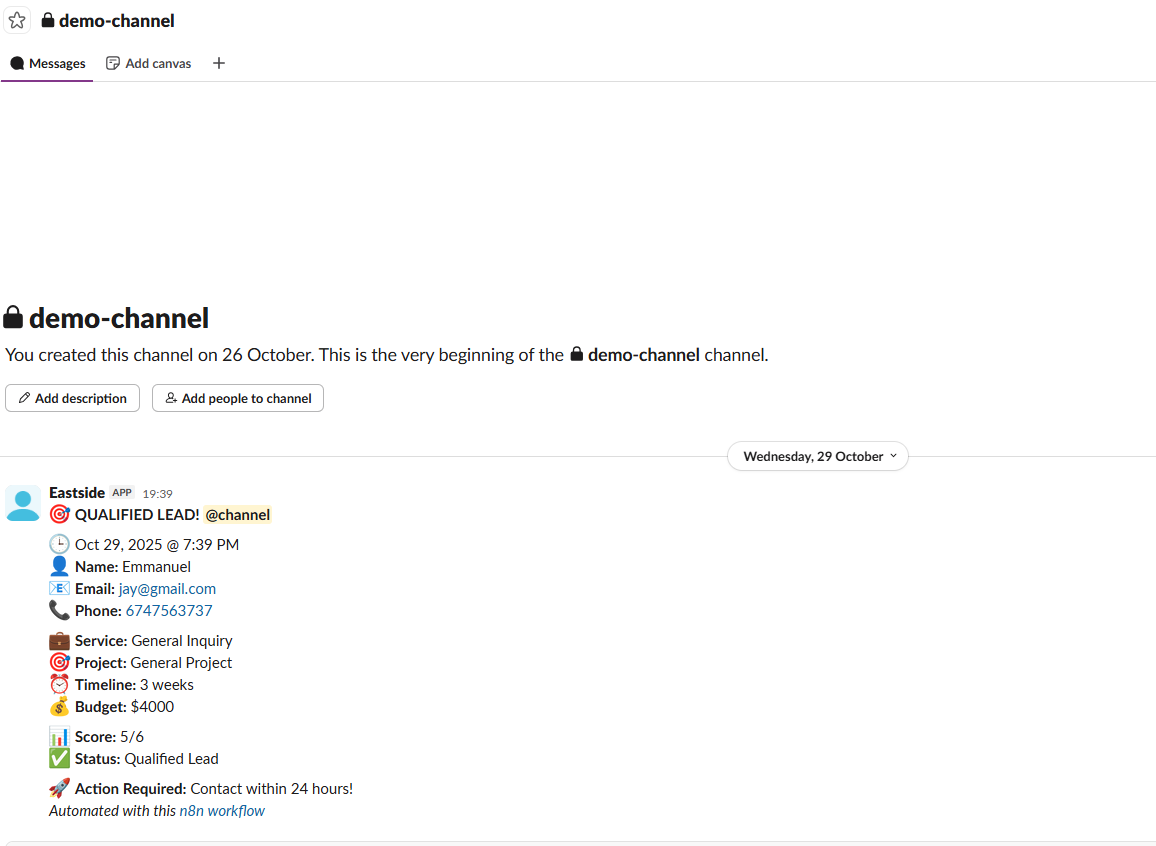Open the Eastside app name

pyautogui.click(x=77, y=492)
